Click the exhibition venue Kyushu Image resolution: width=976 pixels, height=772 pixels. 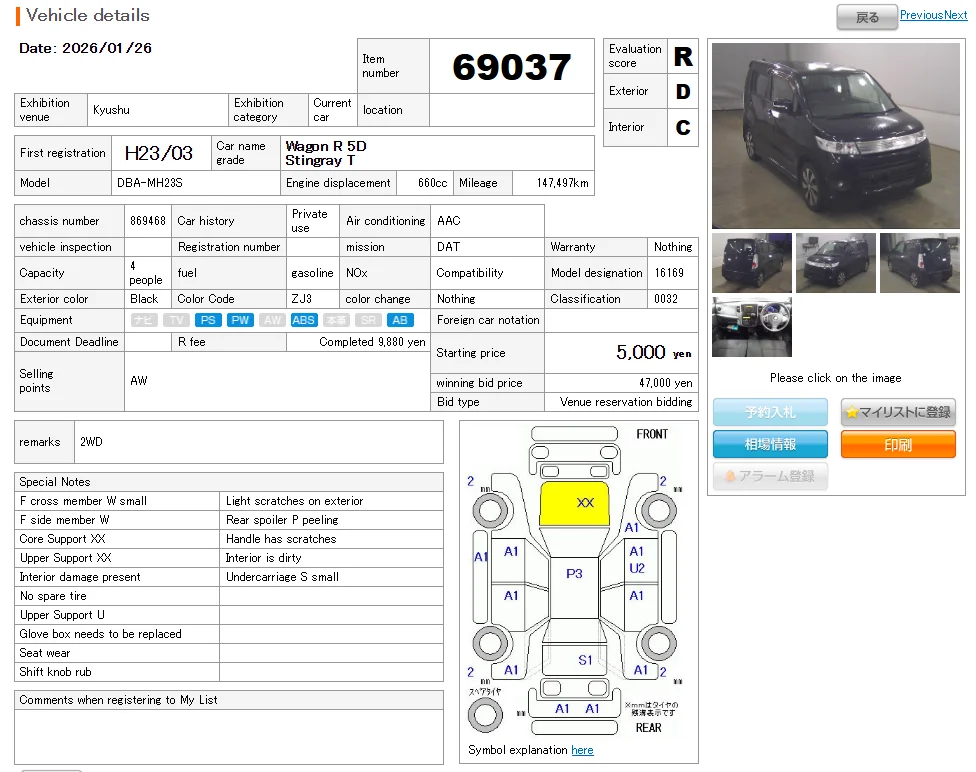click(111, 110)
